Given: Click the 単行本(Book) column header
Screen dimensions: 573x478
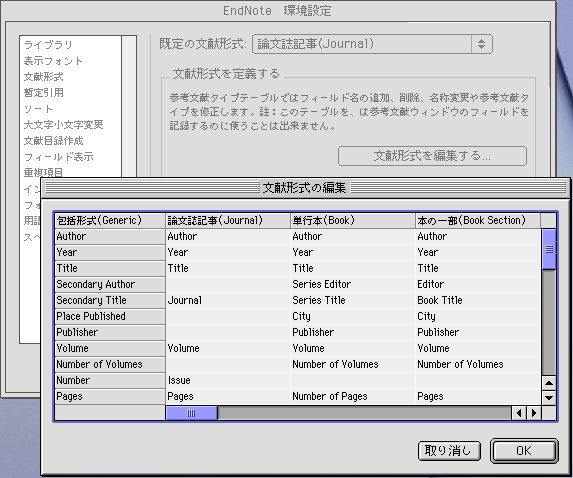Looking at the screenshot, I should [353, 220].
